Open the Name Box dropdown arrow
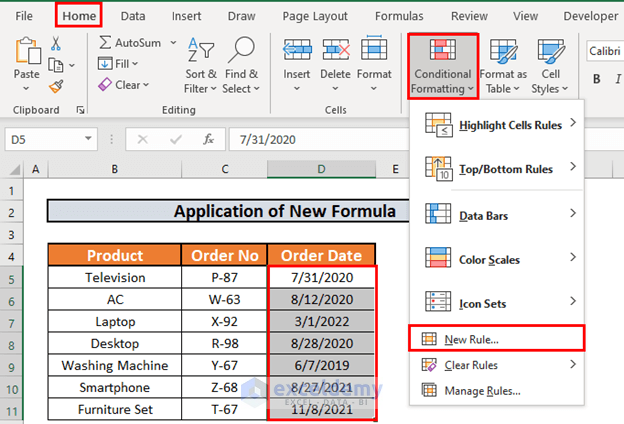The height and width of the screenshot is (424, 624). click(x=88, y=139)
